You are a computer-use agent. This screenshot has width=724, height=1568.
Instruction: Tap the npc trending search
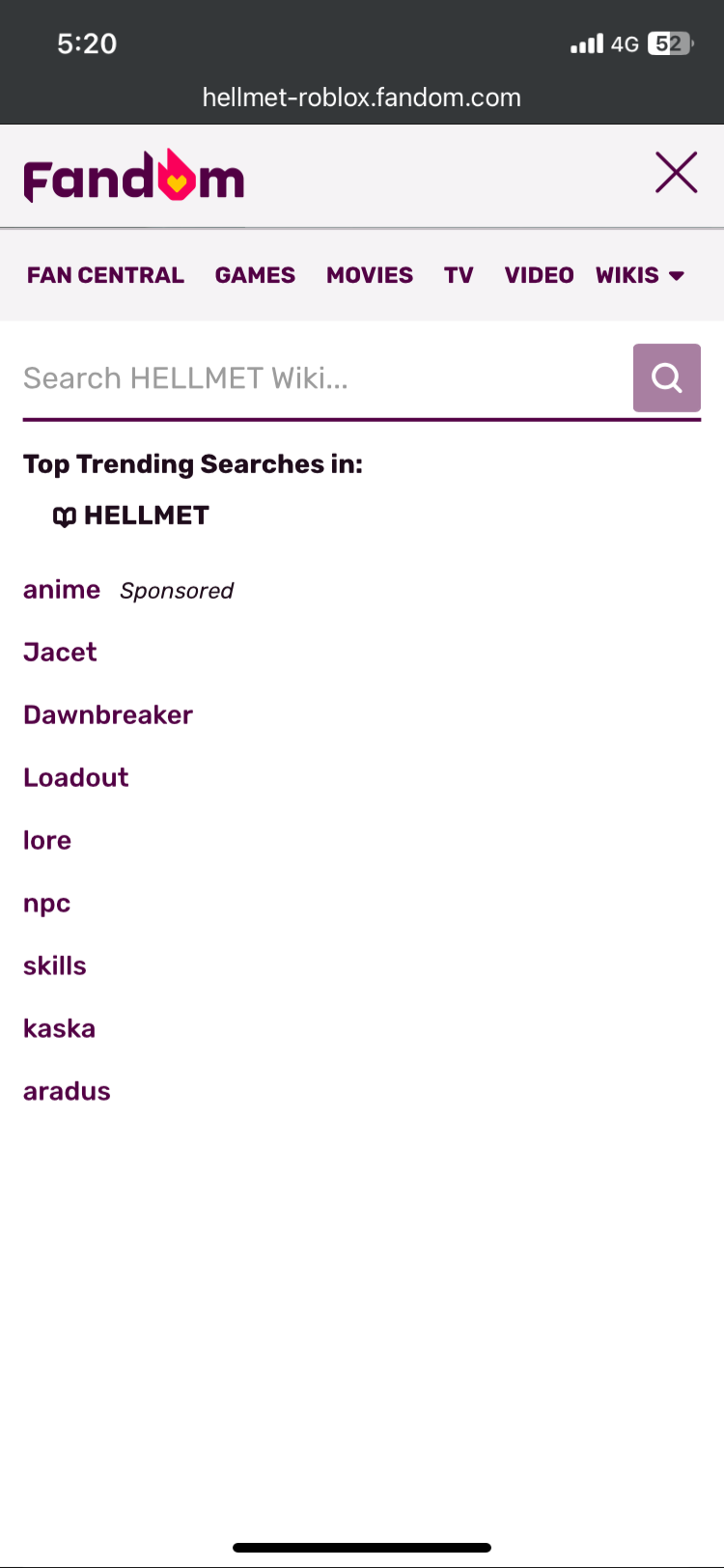(46, 904)
